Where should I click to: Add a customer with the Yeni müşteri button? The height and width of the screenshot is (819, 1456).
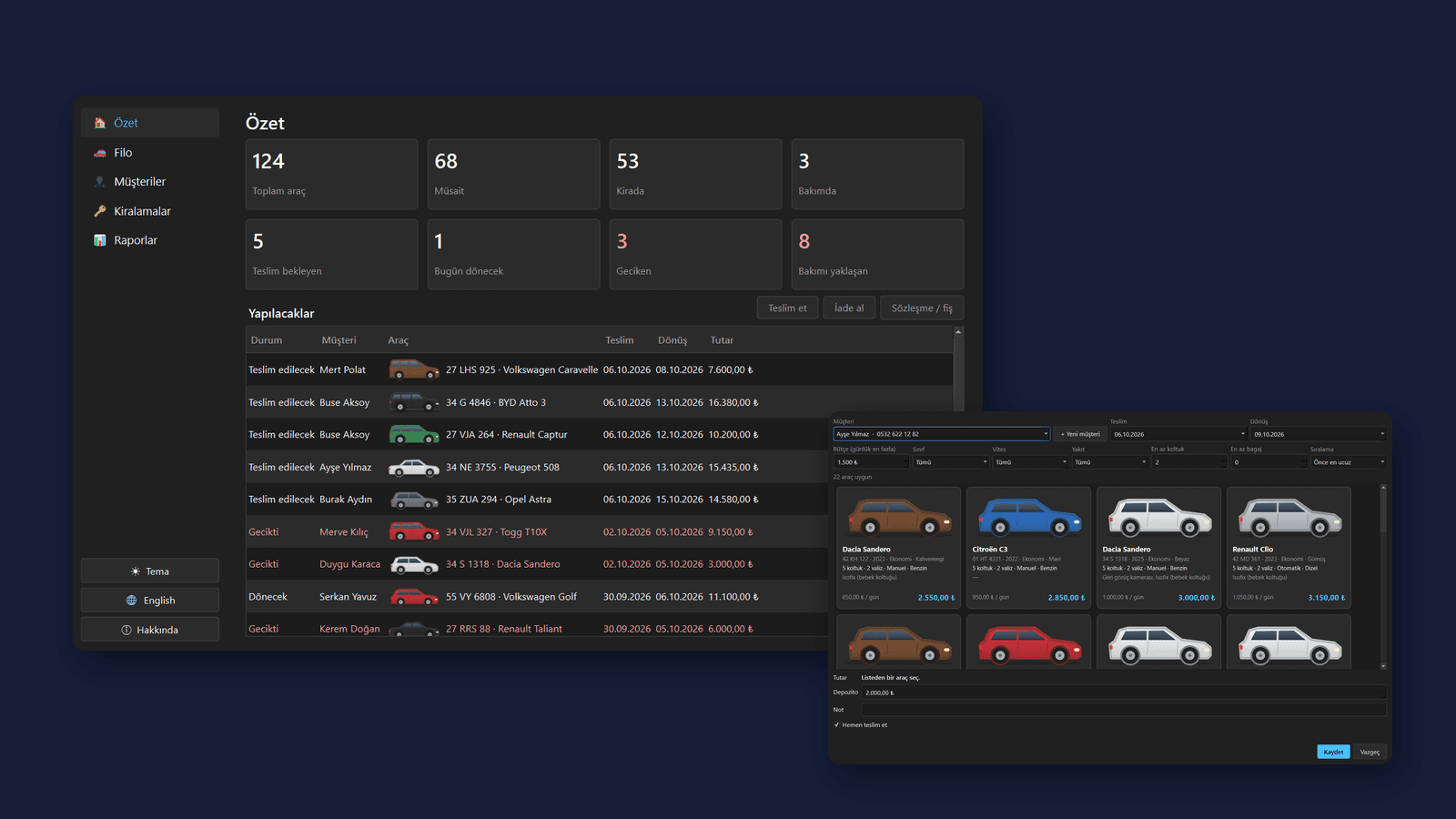tap(1080, 434)
